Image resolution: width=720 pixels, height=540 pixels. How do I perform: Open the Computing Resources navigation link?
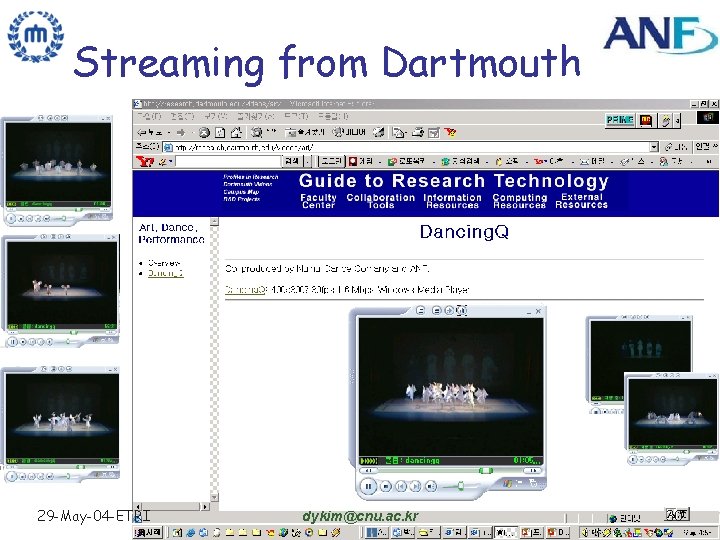(519, 201)
